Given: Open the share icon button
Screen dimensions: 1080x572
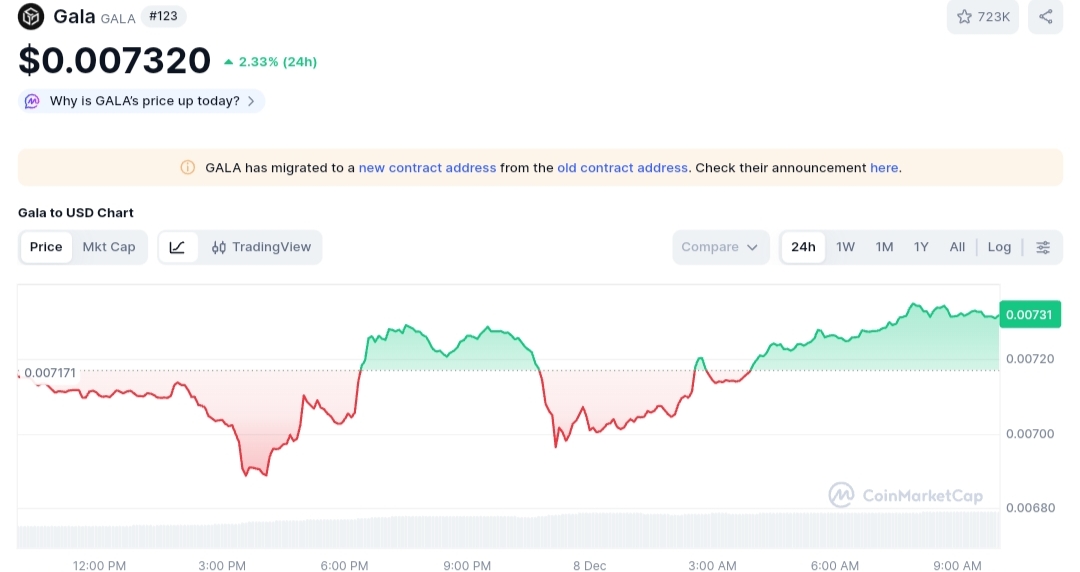Looking at the screenshot, I should (x=1046, y=17).
